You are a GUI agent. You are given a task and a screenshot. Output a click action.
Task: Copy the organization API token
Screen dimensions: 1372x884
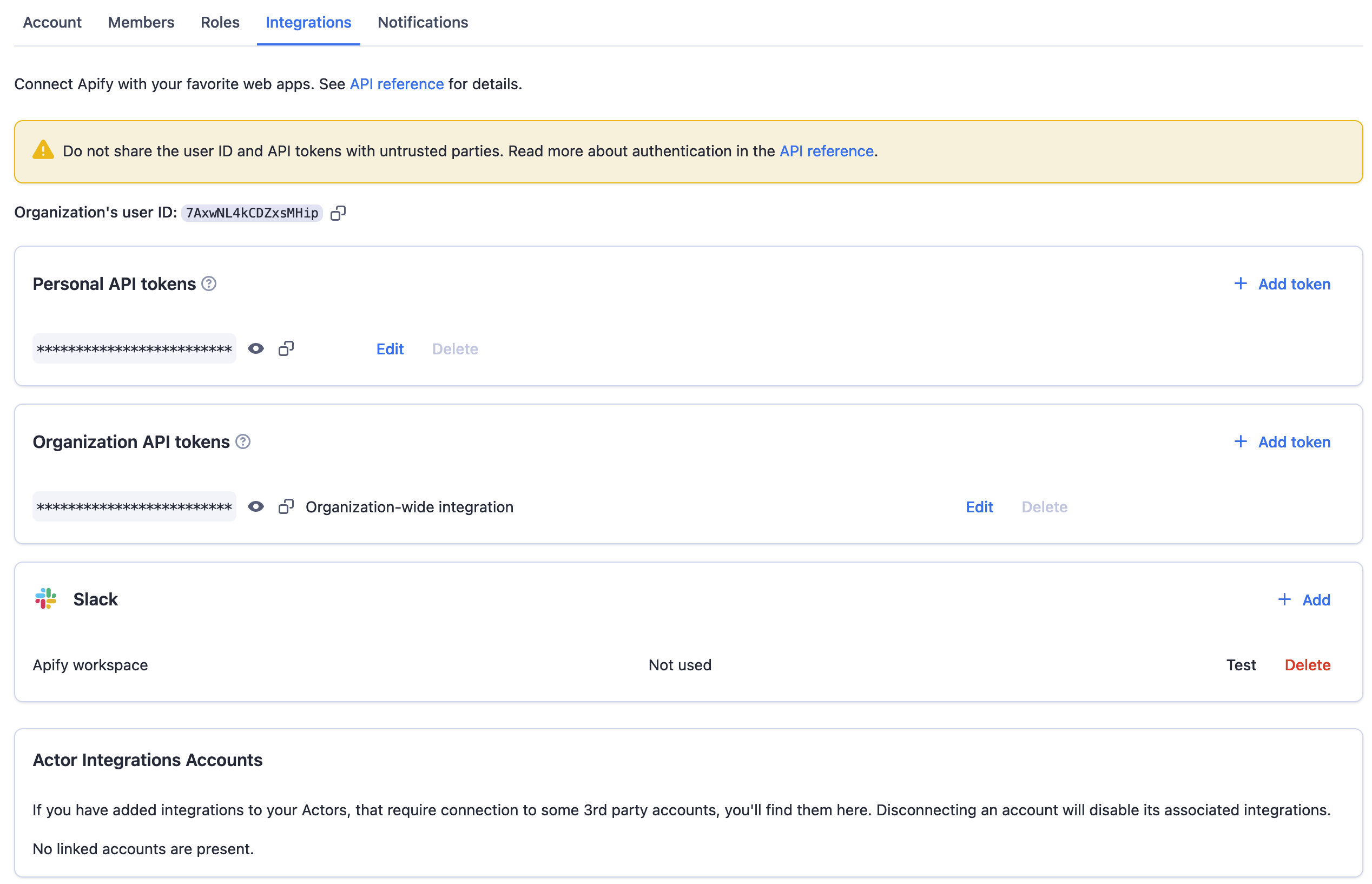(x=286, y=506)
